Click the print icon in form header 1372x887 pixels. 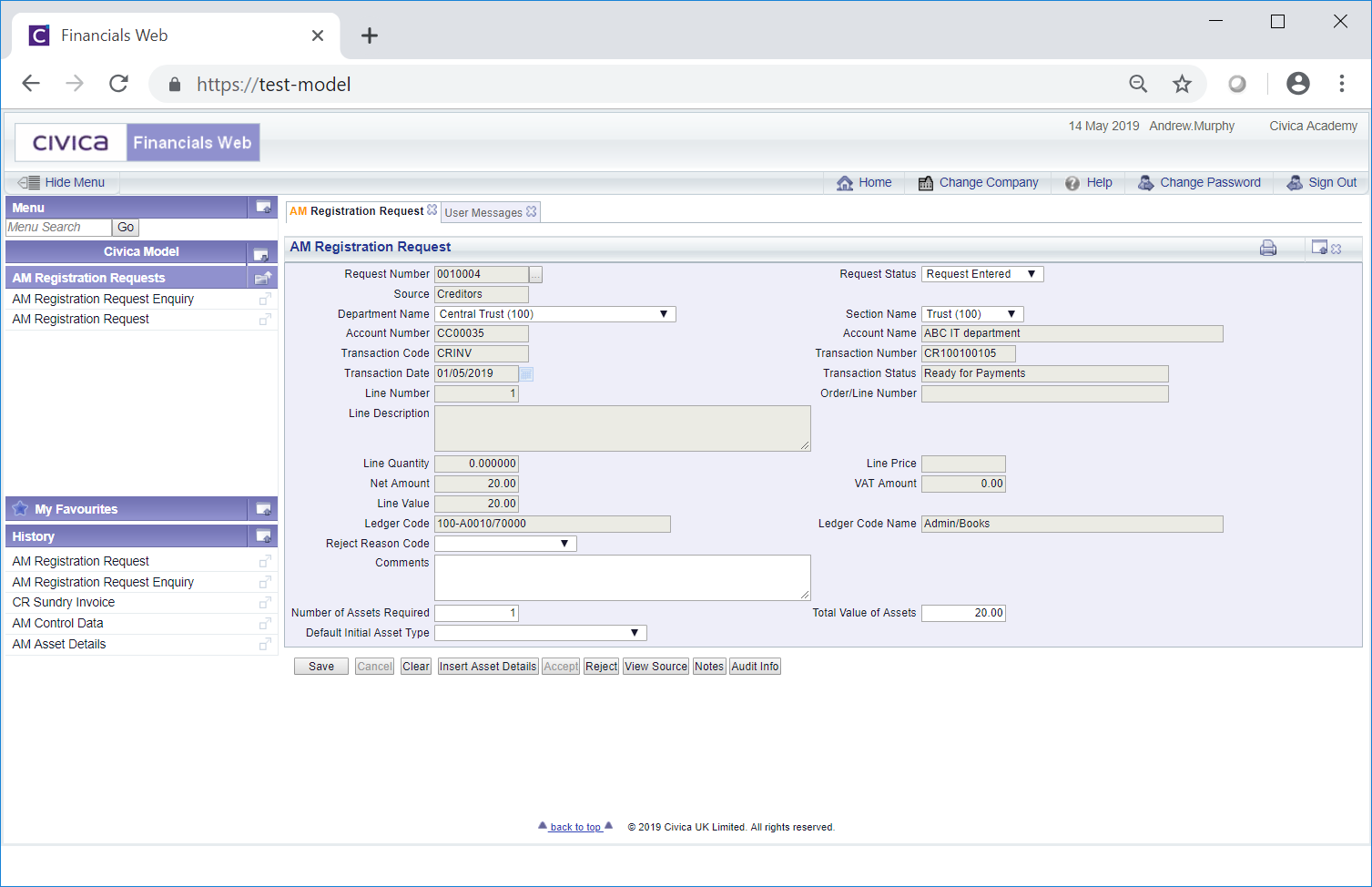[1268, 248]
